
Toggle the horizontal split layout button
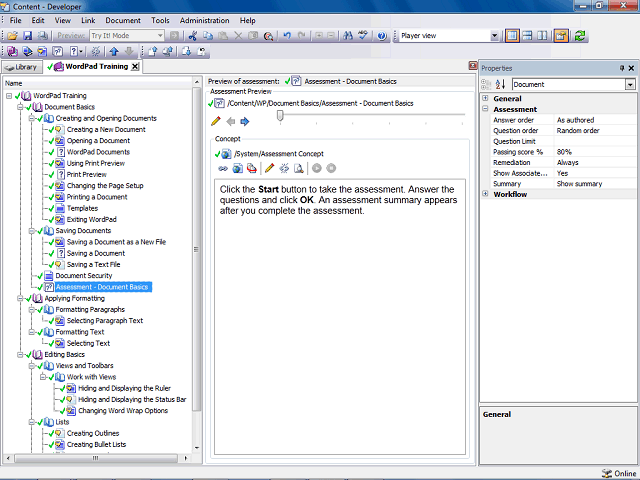coord(527,36)
